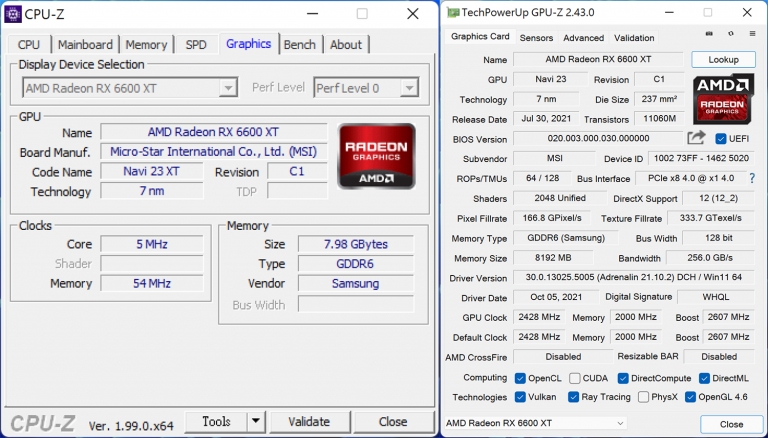The width and height of the screenshot is (768, 438).
Task: Click the Validate button in CPU-Z
Action: tap(309, 421)
